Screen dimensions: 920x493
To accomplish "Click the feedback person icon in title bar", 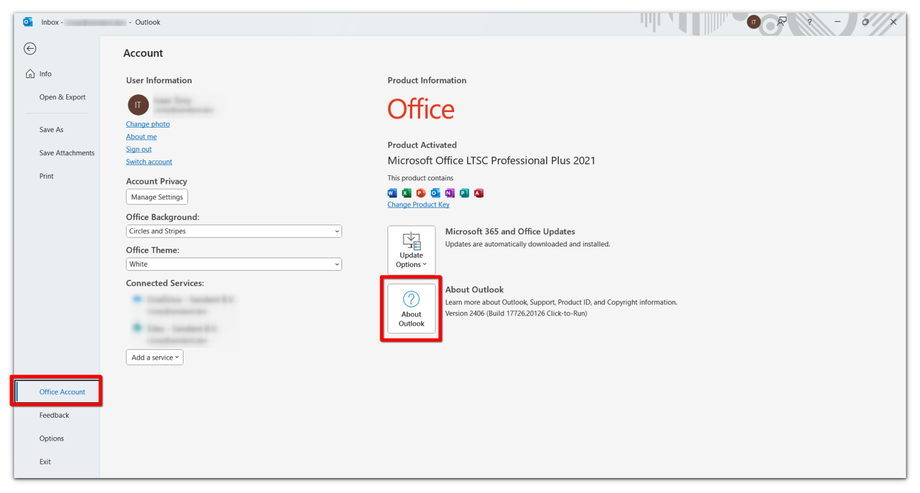I will tap(782, 22).
